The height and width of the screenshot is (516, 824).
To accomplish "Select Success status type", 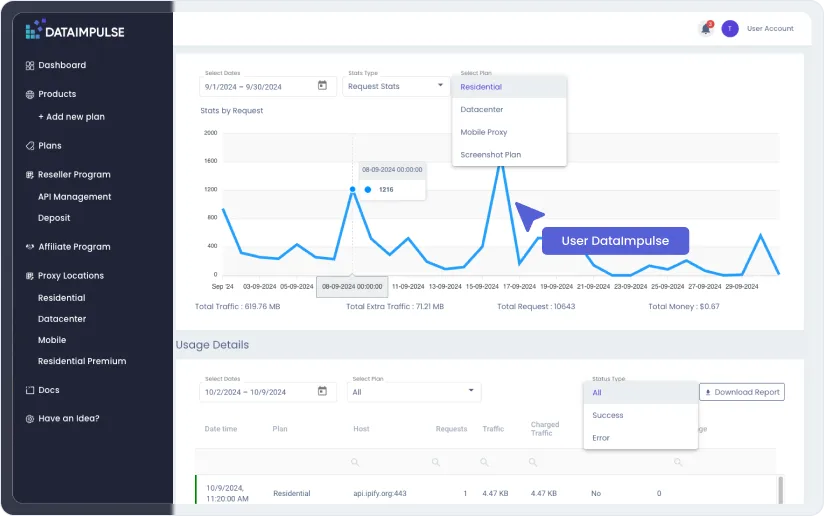I will (641, 415).
